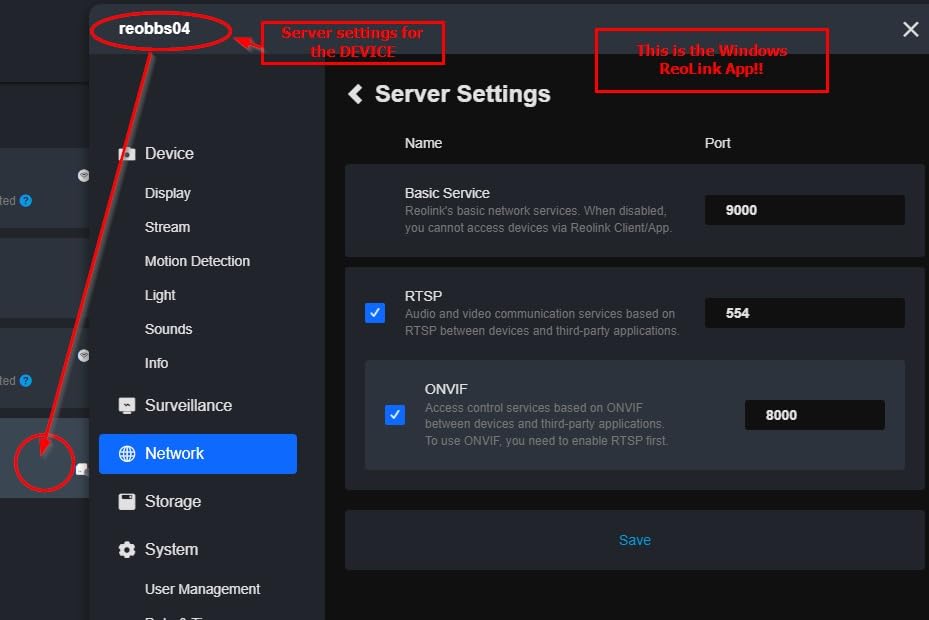Click the Basic Service label

click(x=447, y=193)
